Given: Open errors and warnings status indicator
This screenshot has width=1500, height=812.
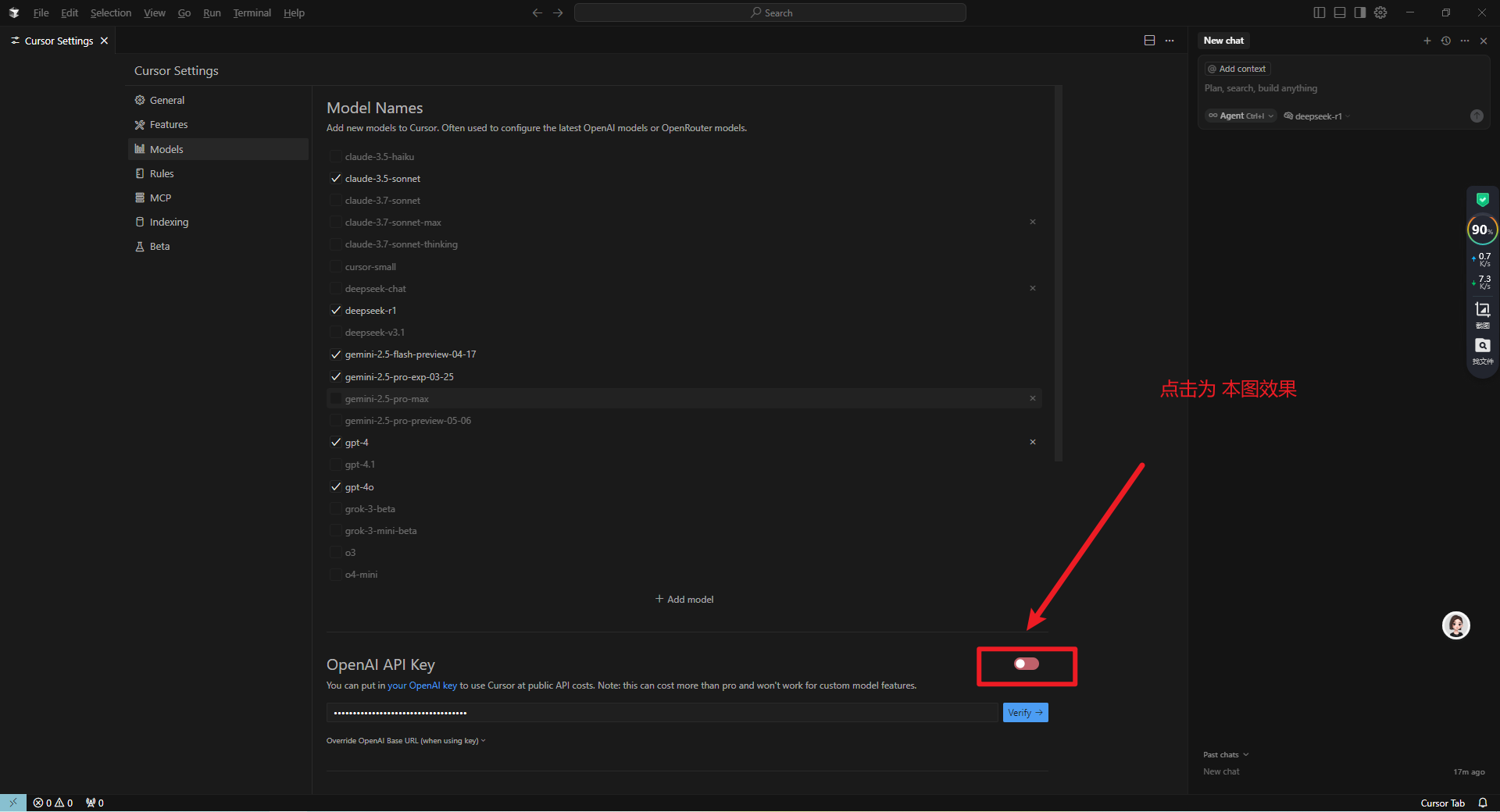Looking at the screenshot, I should 53,803.
